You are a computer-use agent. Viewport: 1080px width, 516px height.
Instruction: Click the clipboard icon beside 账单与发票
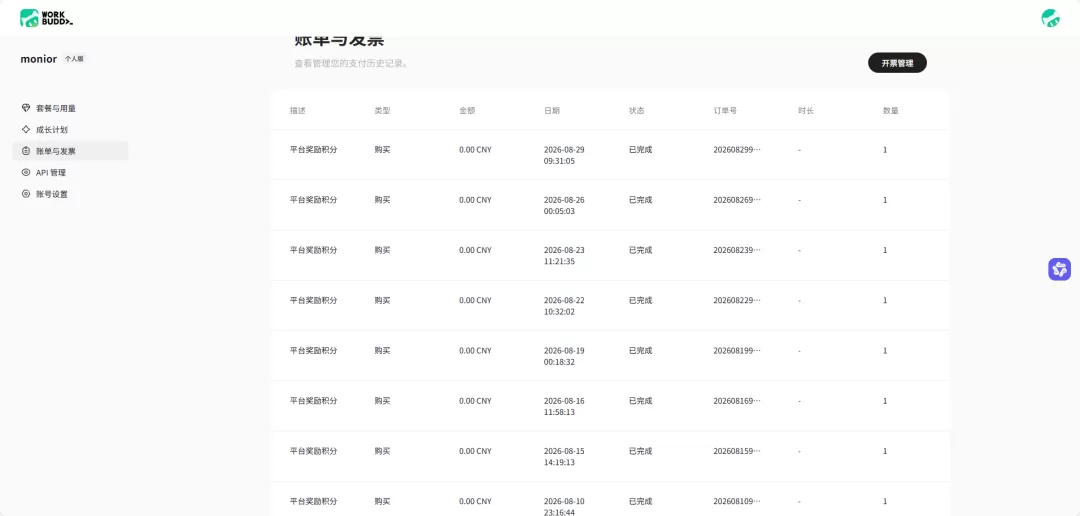pos(26,151)
